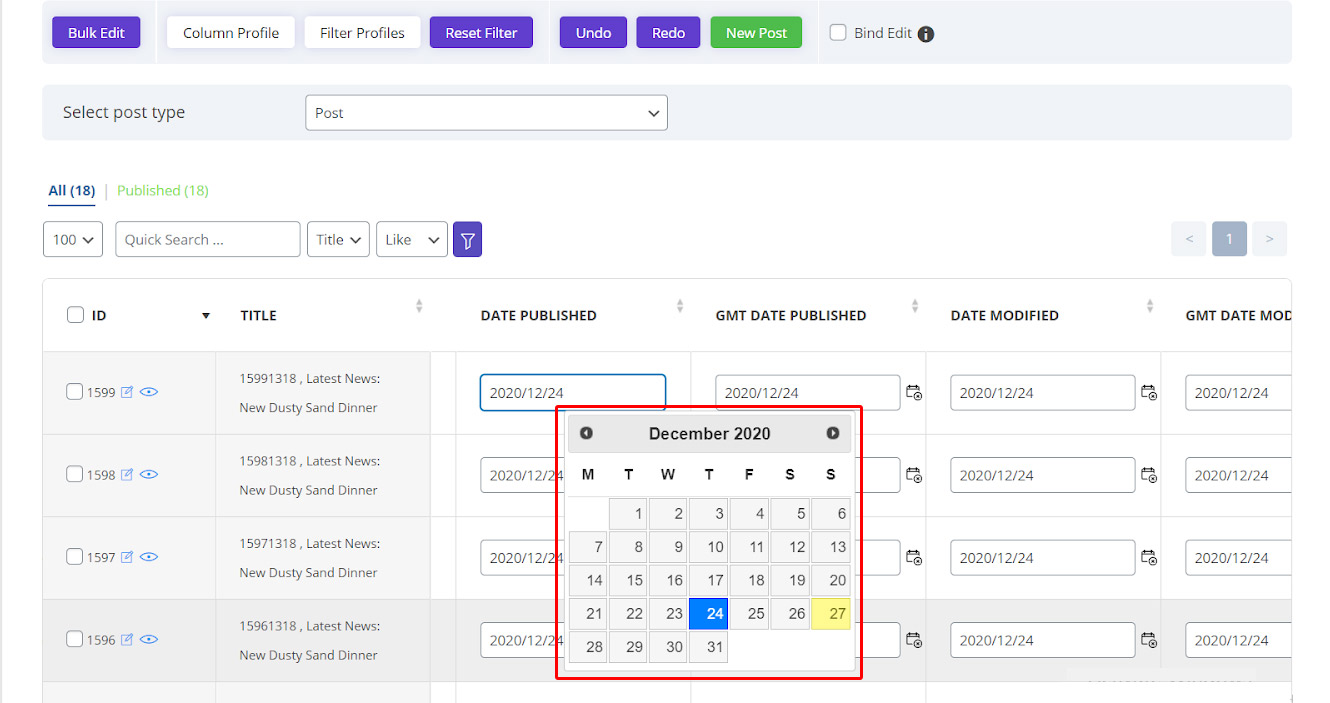Click calendar icon for row 1599 date modified
Viewport: 1330px width, 703px height.
tap(1149, 393)
